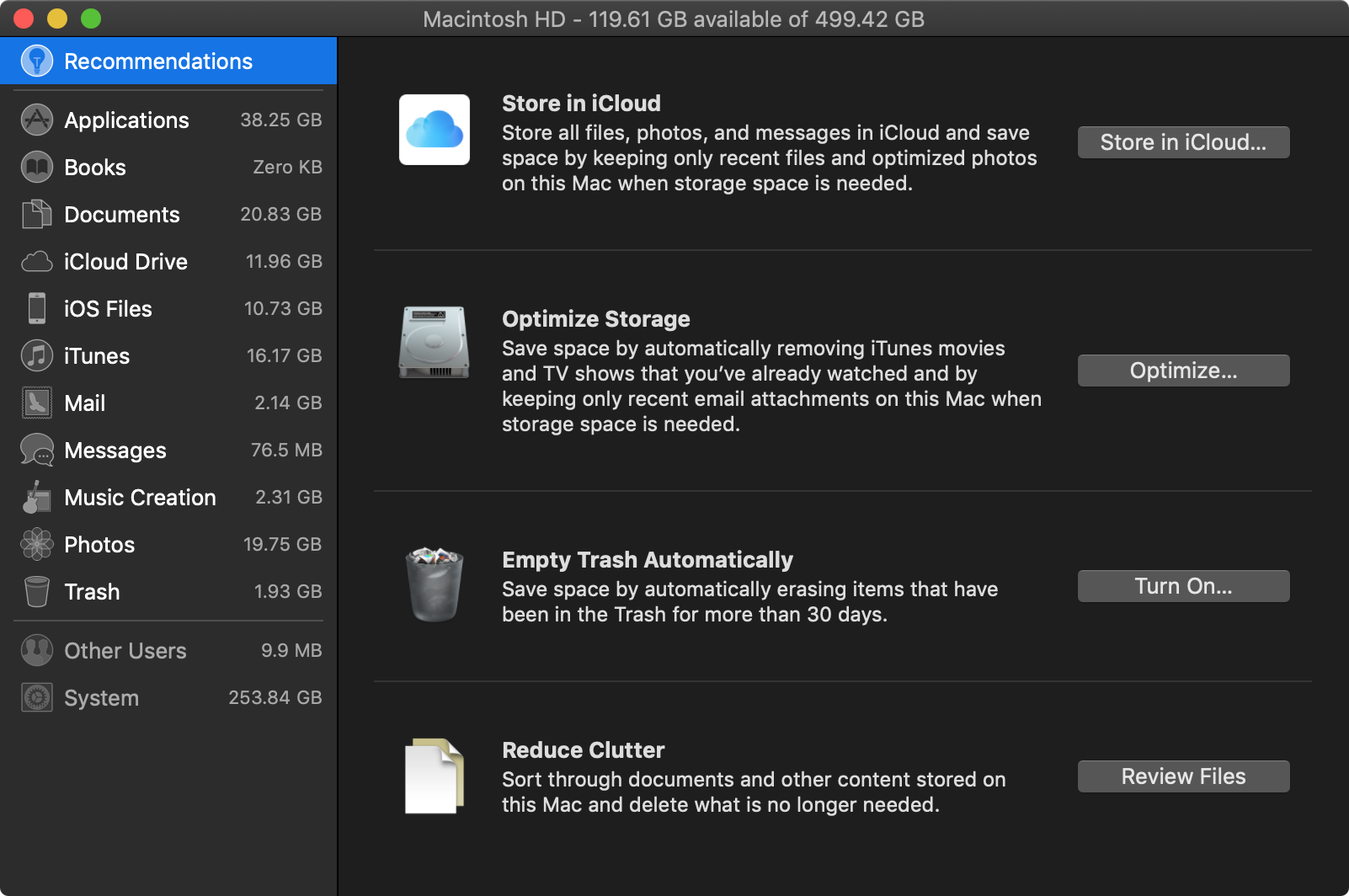Click the System gear icon
The width and height of the screenshot is (1349, 896).
(x=37, y=697)
